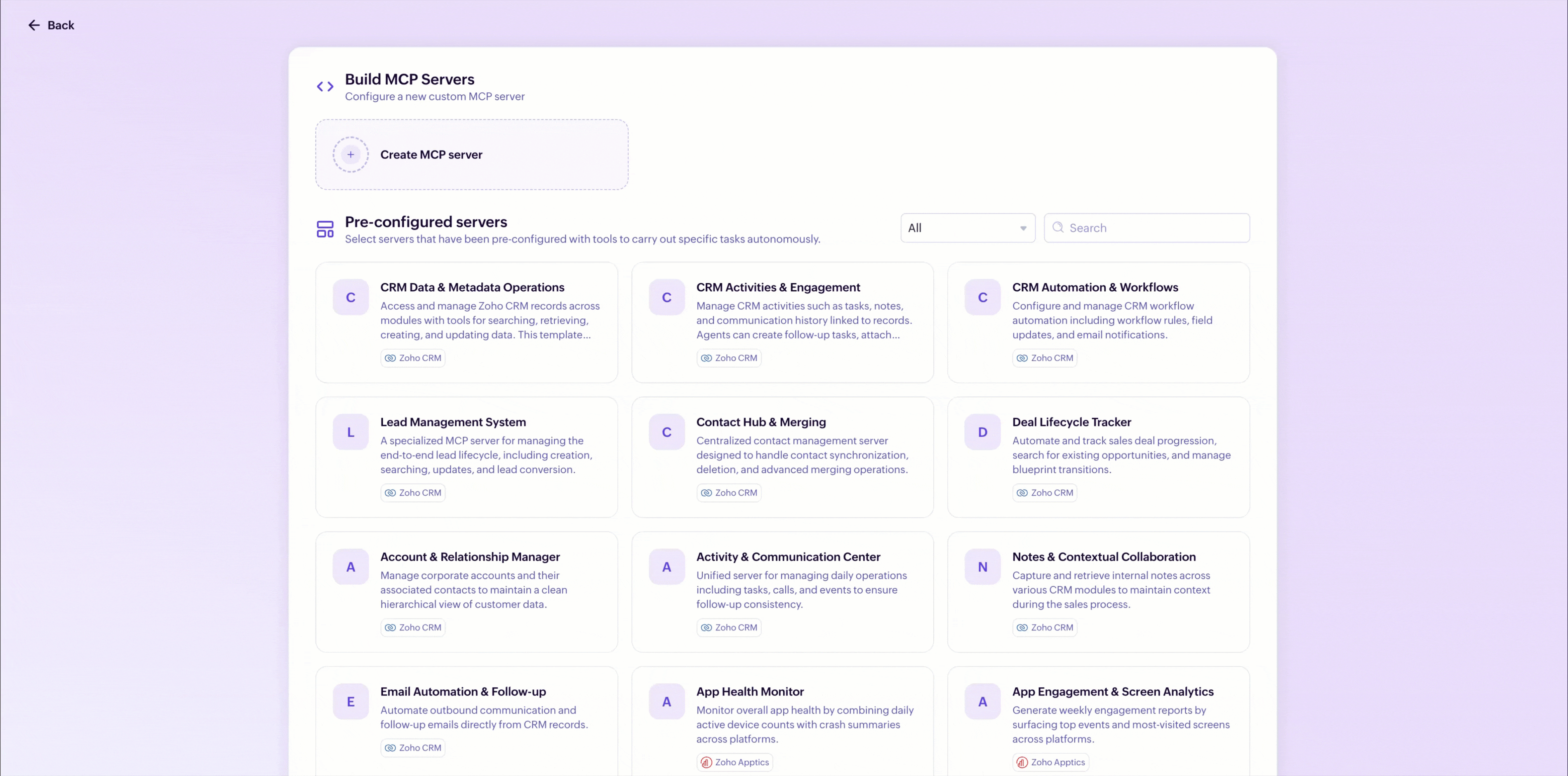The height and width of the screenshot is (776, 1568).
Task: Click the A avatar of Activity & Communication Center
Action: [666, 567]
